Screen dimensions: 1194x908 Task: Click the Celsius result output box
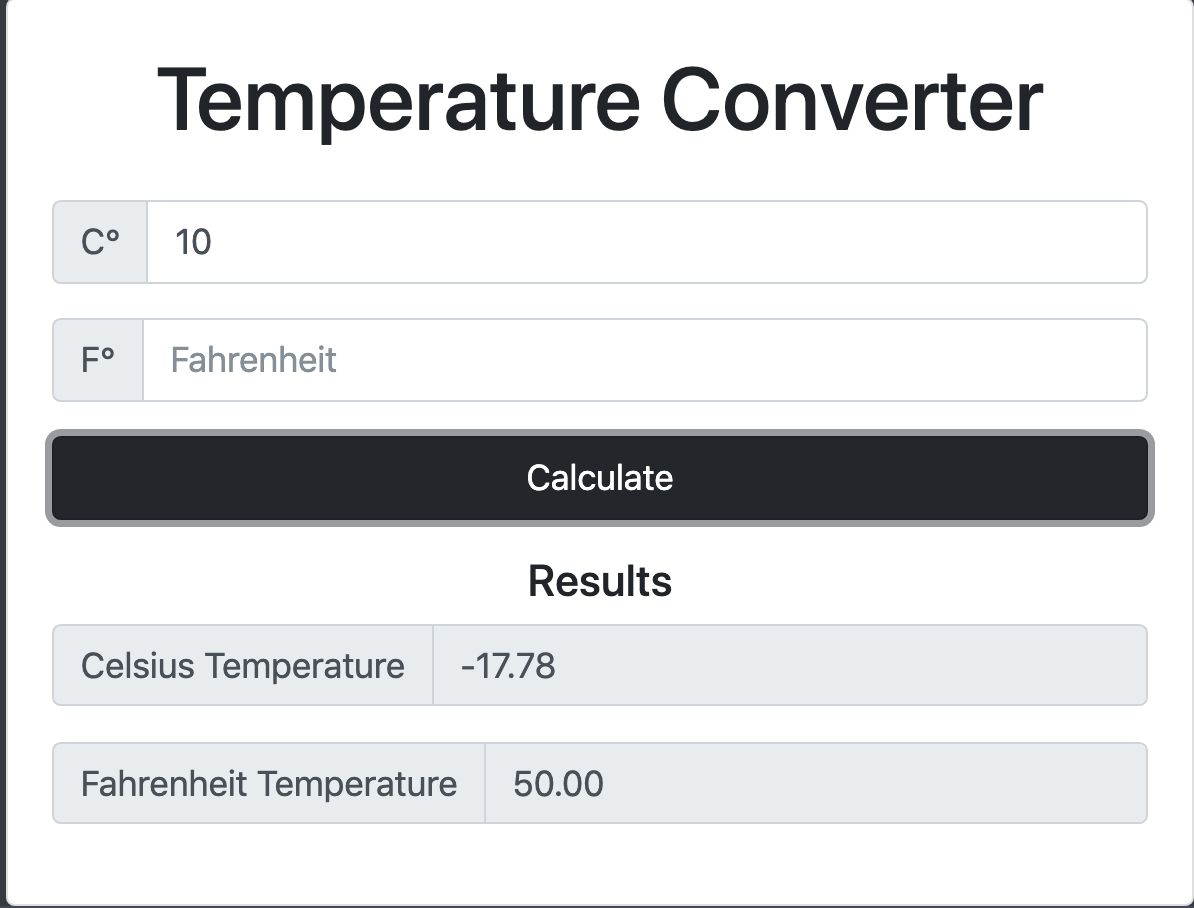790,665
